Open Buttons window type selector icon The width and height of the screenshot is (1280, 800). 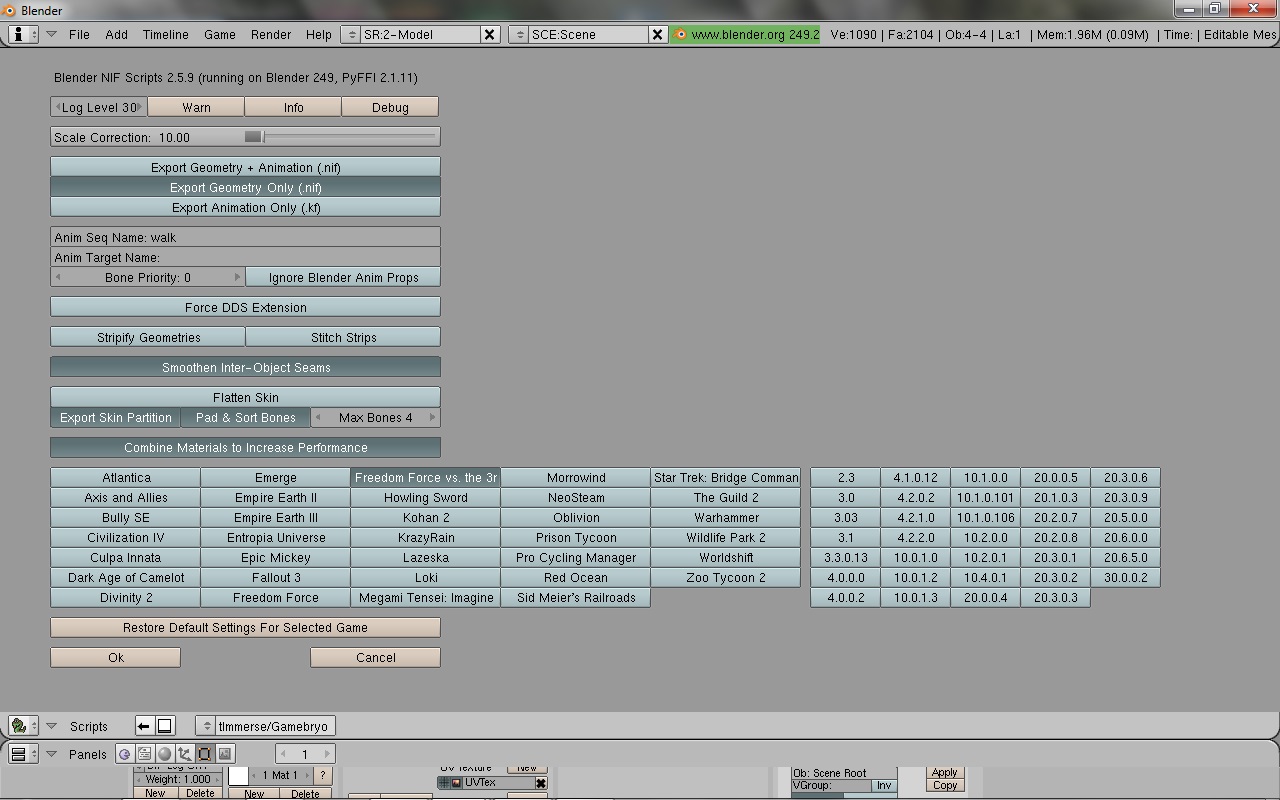(23, 754)
